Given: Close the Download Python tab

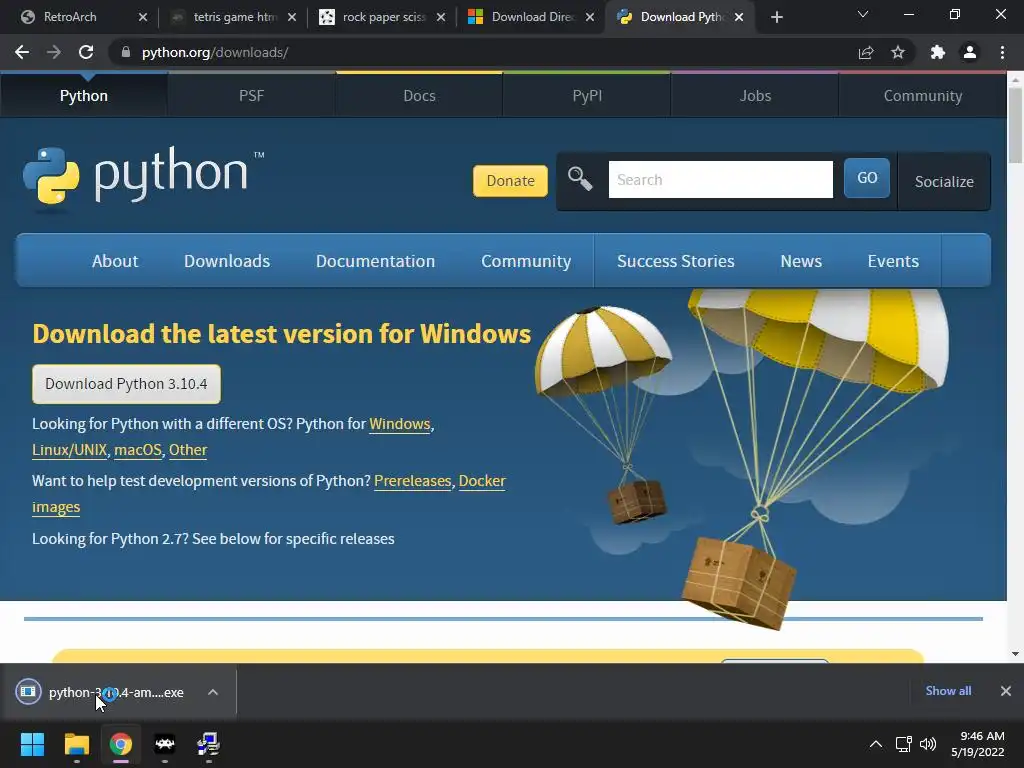Looking at the screenshot, I should (x=739, y=17).
